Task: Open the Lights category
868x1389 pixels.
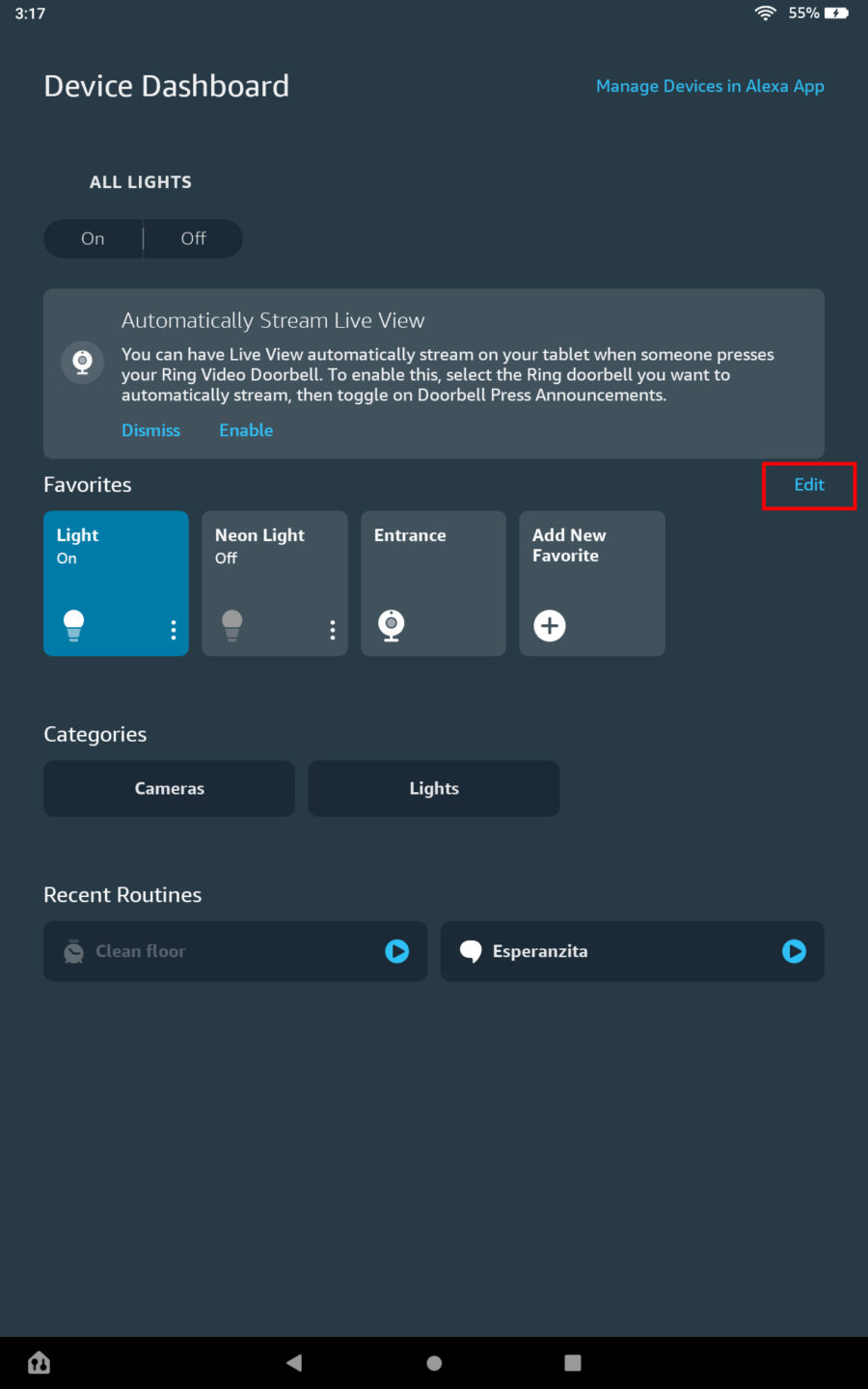Action: [433, 788]
